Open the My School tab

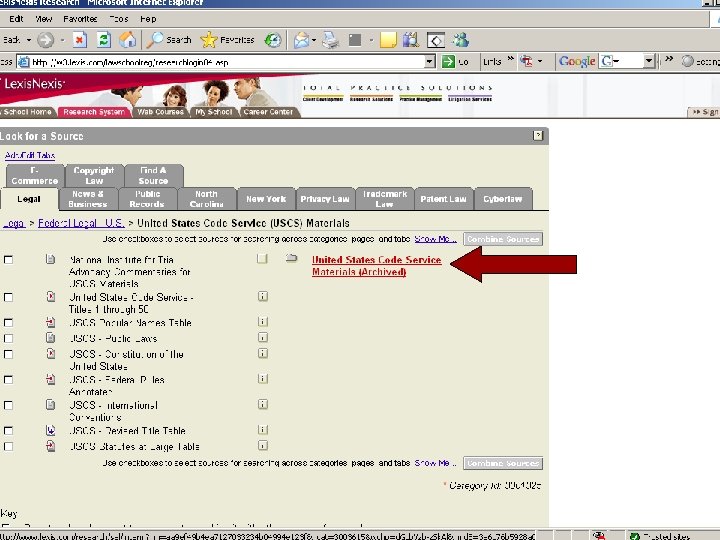(214, 112)
